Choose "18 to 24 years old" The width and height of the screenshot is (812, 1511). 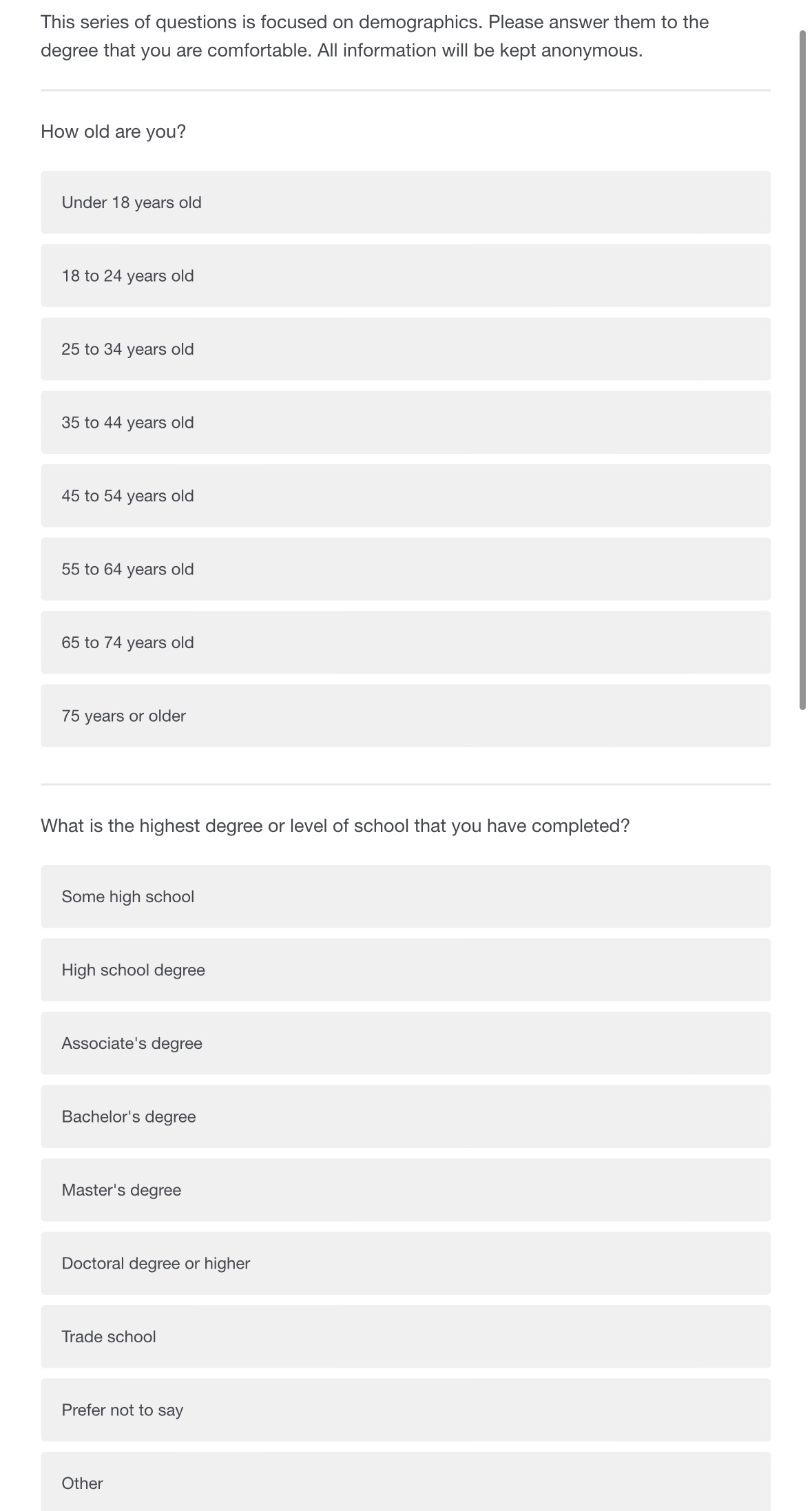406,275
